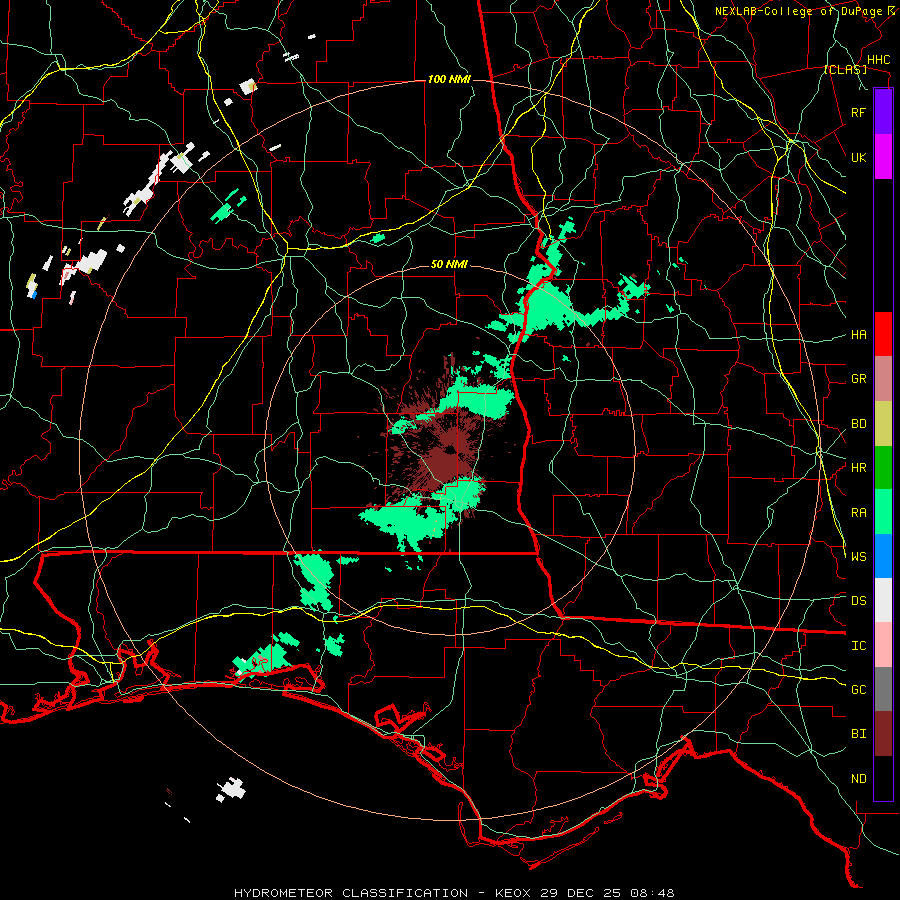Click the HHC label at top right
This screenshot has width=900, height=900.
[879, 60]
